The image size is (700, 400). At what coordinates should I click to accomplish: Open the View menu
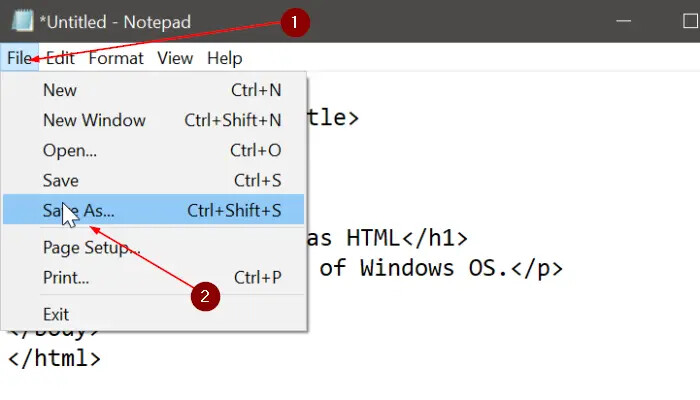point(175,58)
